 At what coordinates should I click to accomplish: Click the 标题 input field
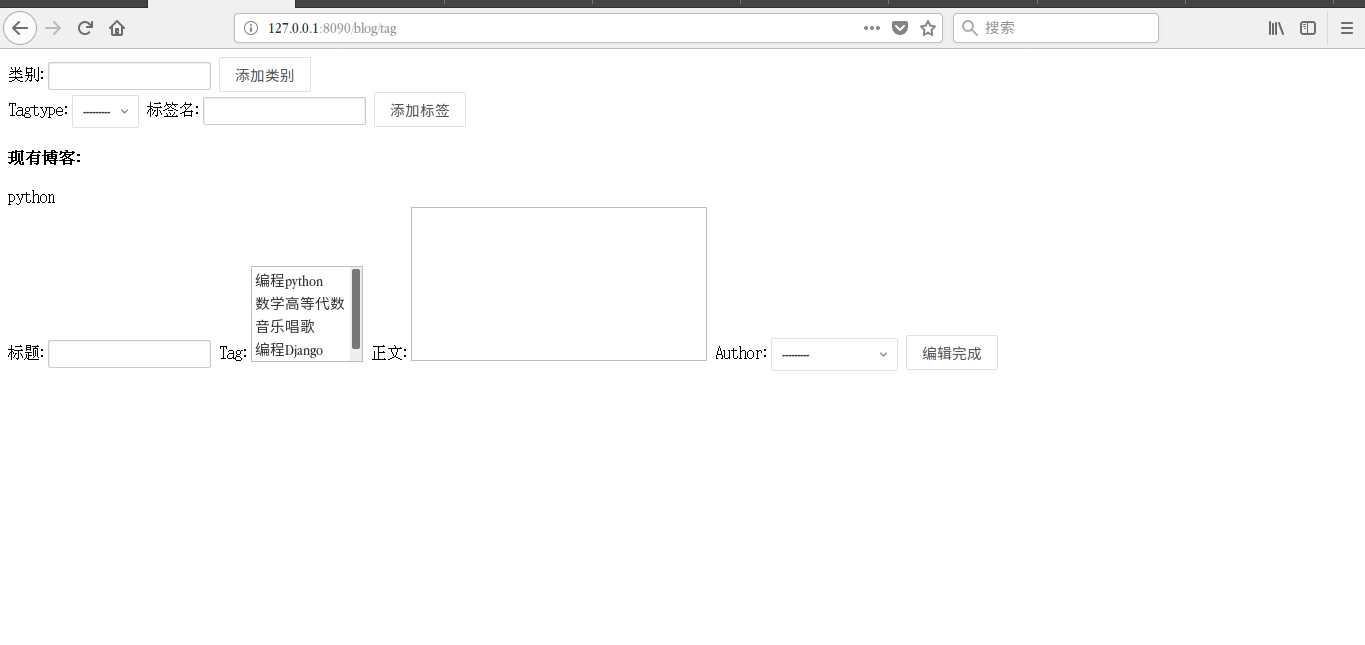(x=129, y=354)
